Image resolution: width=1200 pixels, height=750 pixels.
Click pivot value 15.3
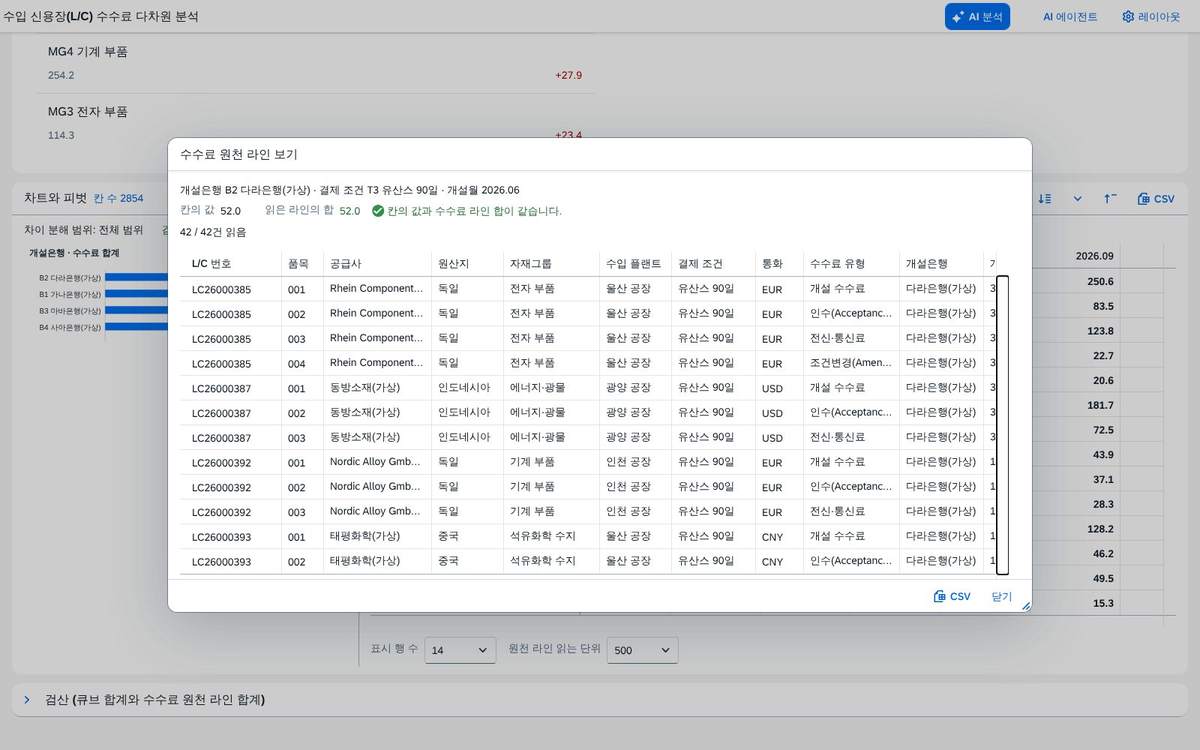[1104, 603]
